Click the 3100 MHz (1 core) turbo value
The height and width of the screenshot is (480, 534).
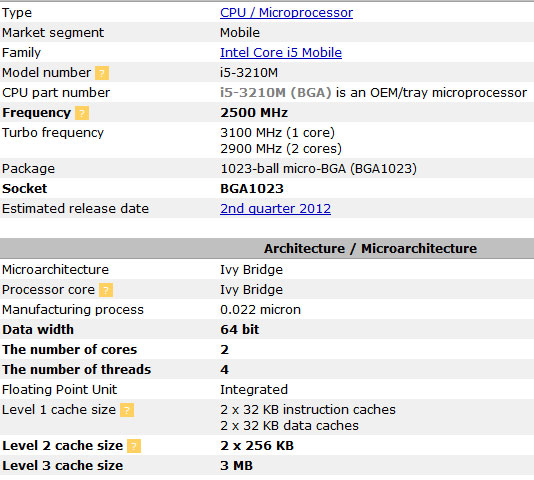pos(278,133)
